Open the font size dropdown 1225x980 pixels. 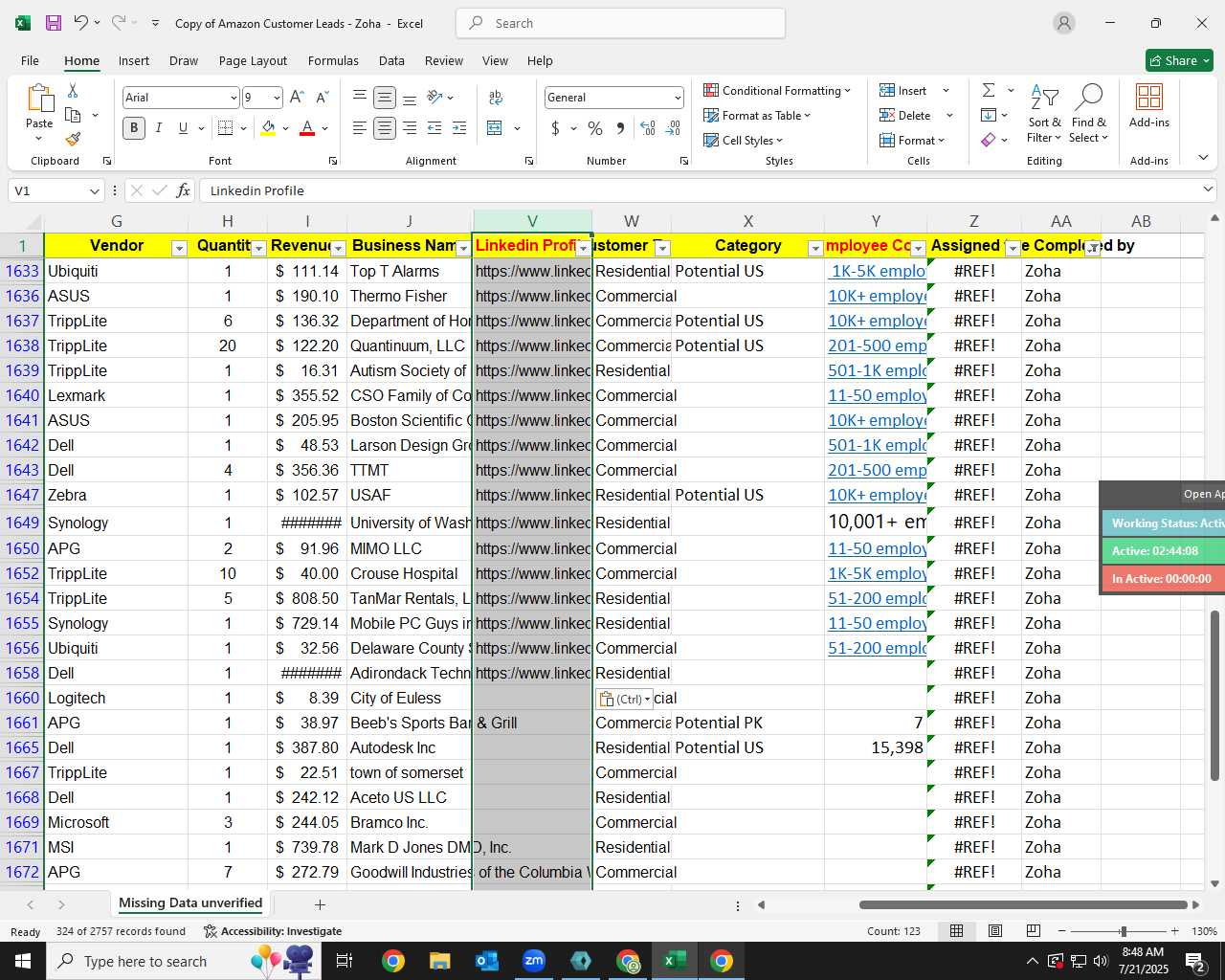coord(277,98)
